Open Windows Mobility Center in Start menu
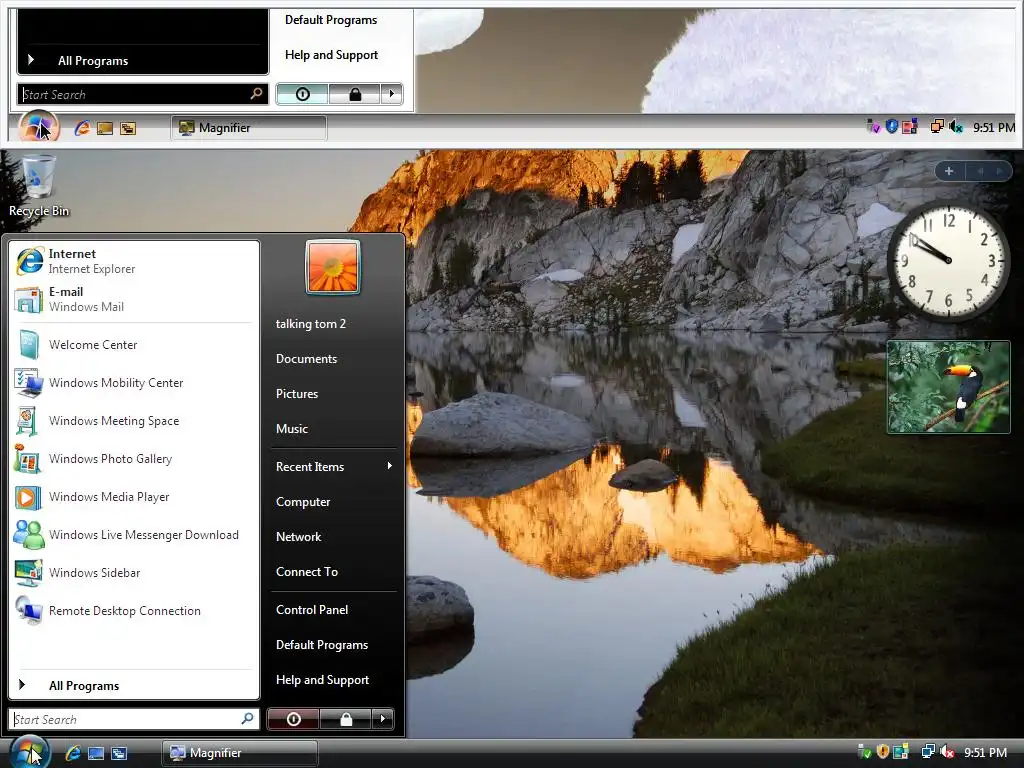Viewport: 1024px width, 768px height. pyautogui.click(x=134, y=383)
